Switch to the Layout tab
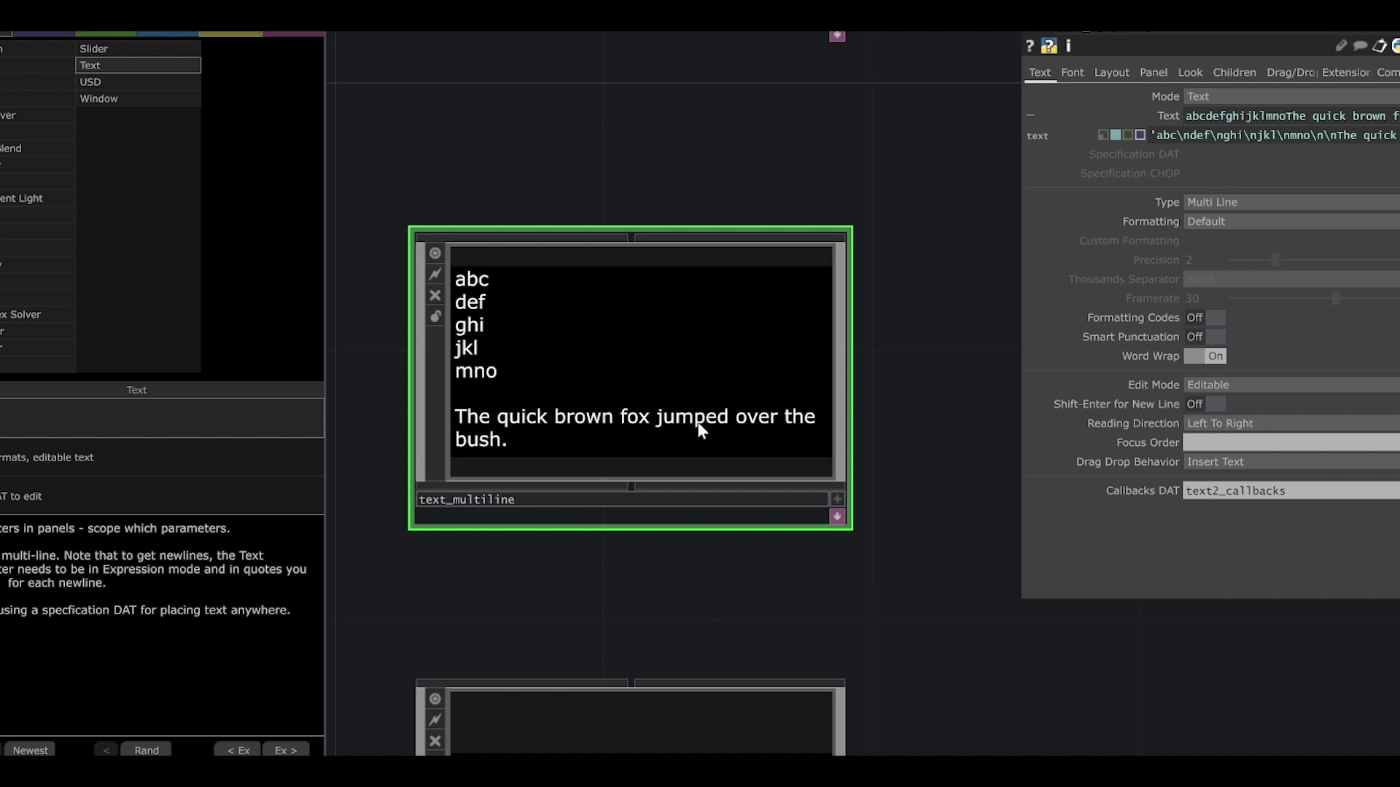Screen dimensions: 1400x787 (1111, 73)
